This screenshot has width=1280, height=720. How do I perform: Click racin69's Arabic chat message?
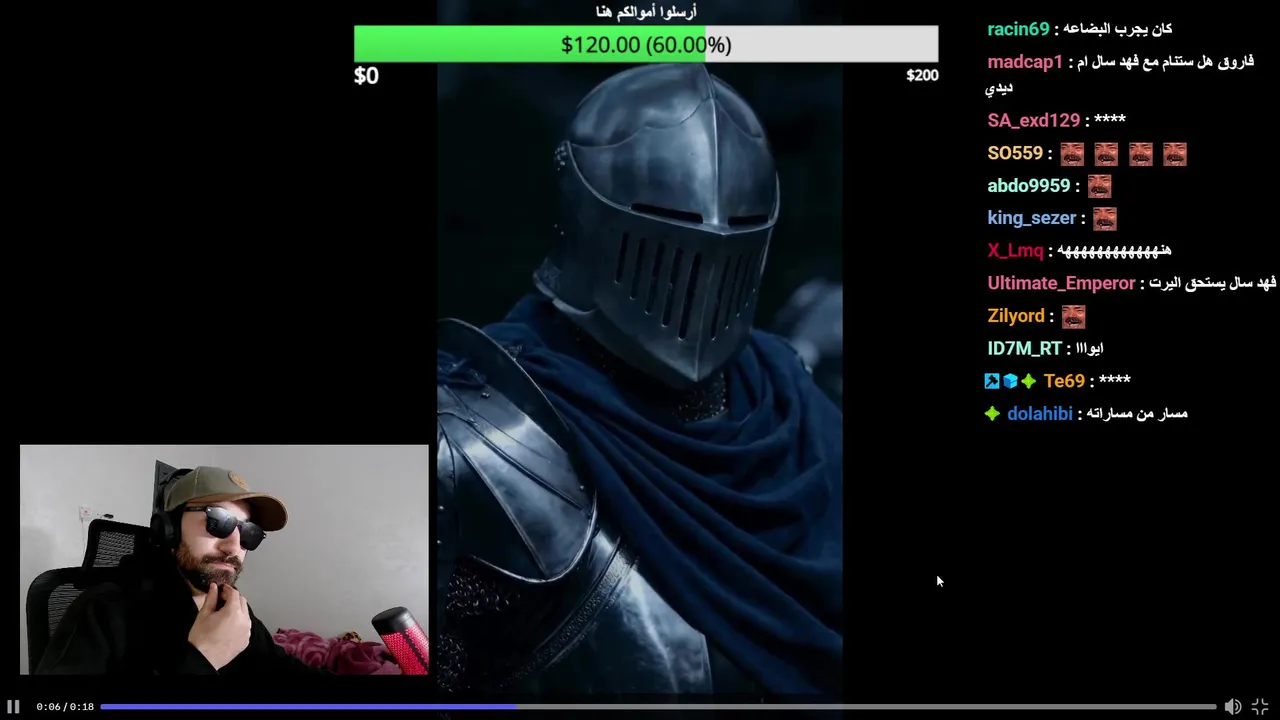click(x=1119, y=29)
